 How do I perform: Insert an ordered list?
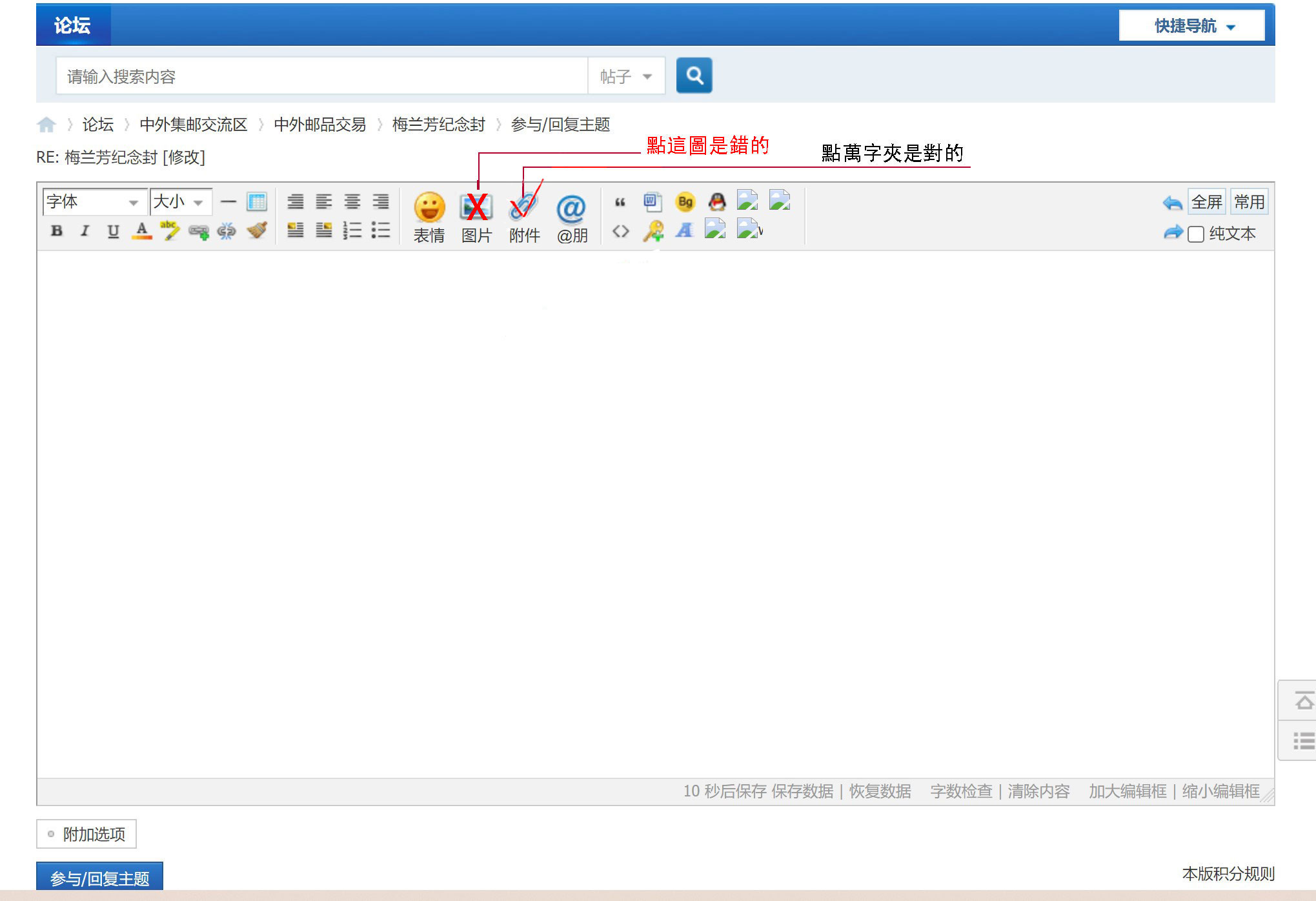pyautogui.click(x=352, y=231)
